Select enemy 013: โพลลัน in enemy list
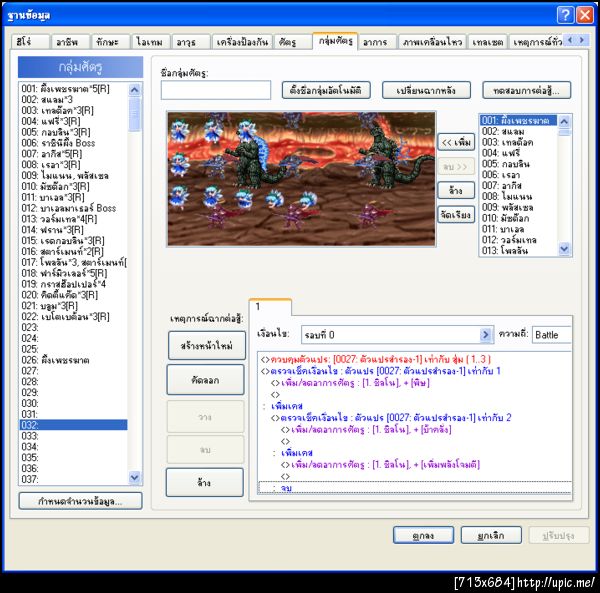The height and width of the screenshot is (593, 600). [519, 251]
